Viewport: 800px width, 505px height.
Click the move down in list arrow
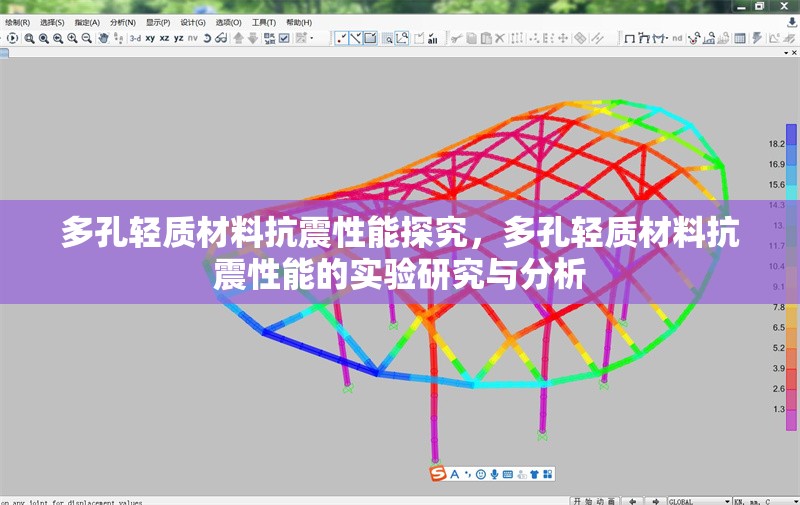[253, 38]
